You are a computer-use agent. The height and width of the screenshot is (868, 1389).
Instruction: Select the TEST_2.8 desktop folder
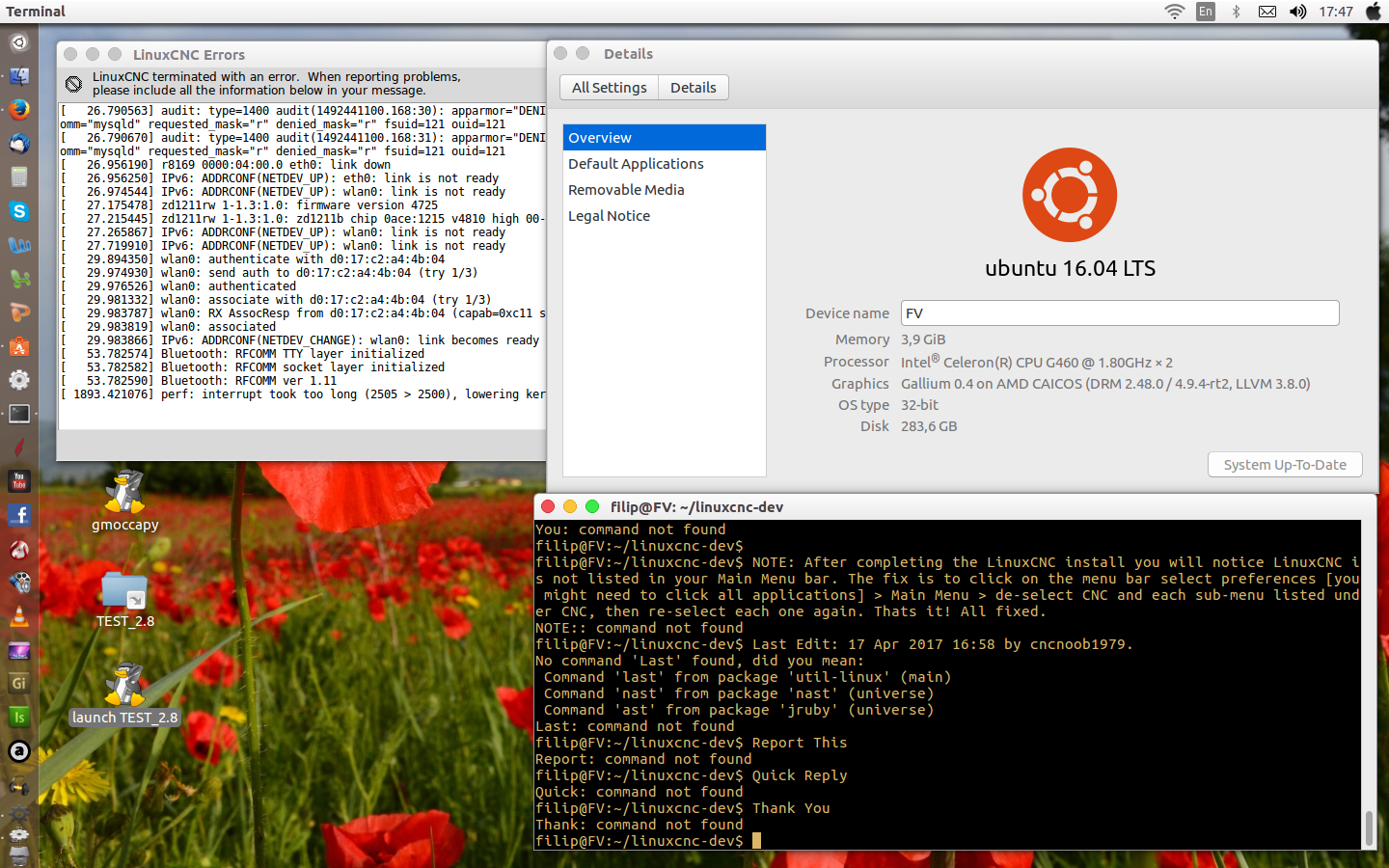point(124,599)
